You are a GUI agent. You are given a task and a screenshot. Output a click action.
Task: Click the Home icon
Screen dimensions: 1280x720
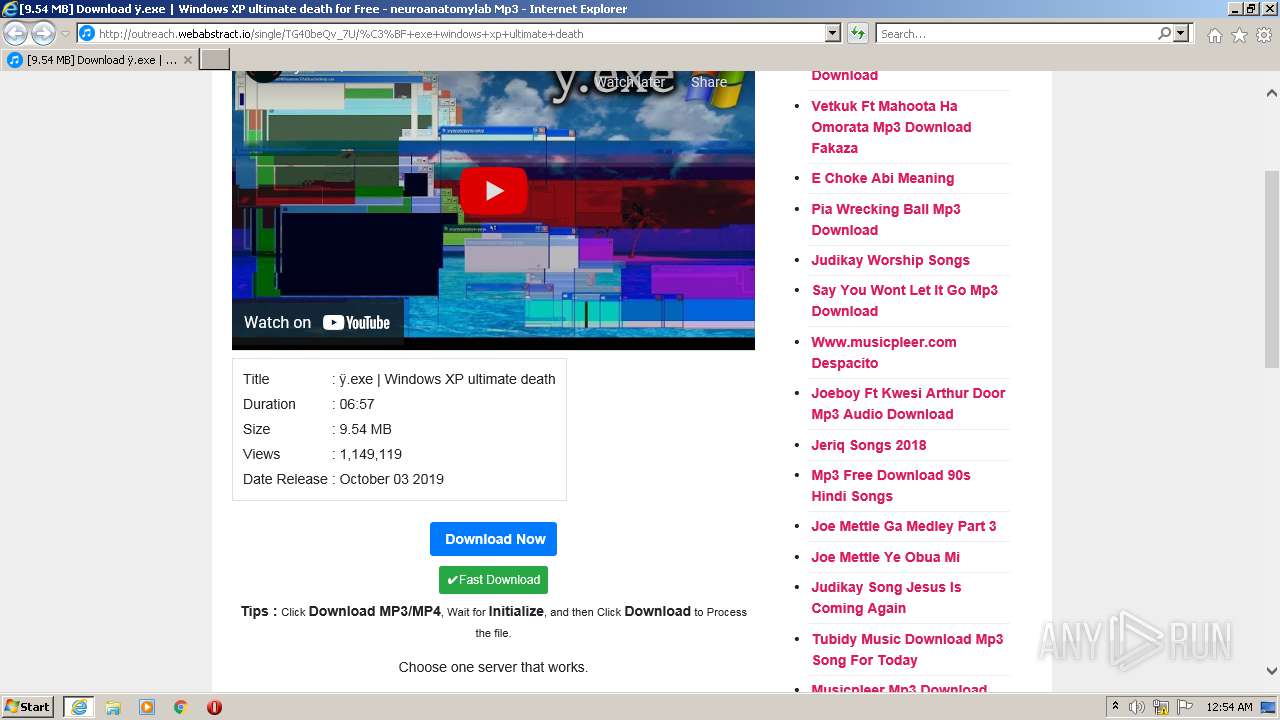[x=1214, y=35]
